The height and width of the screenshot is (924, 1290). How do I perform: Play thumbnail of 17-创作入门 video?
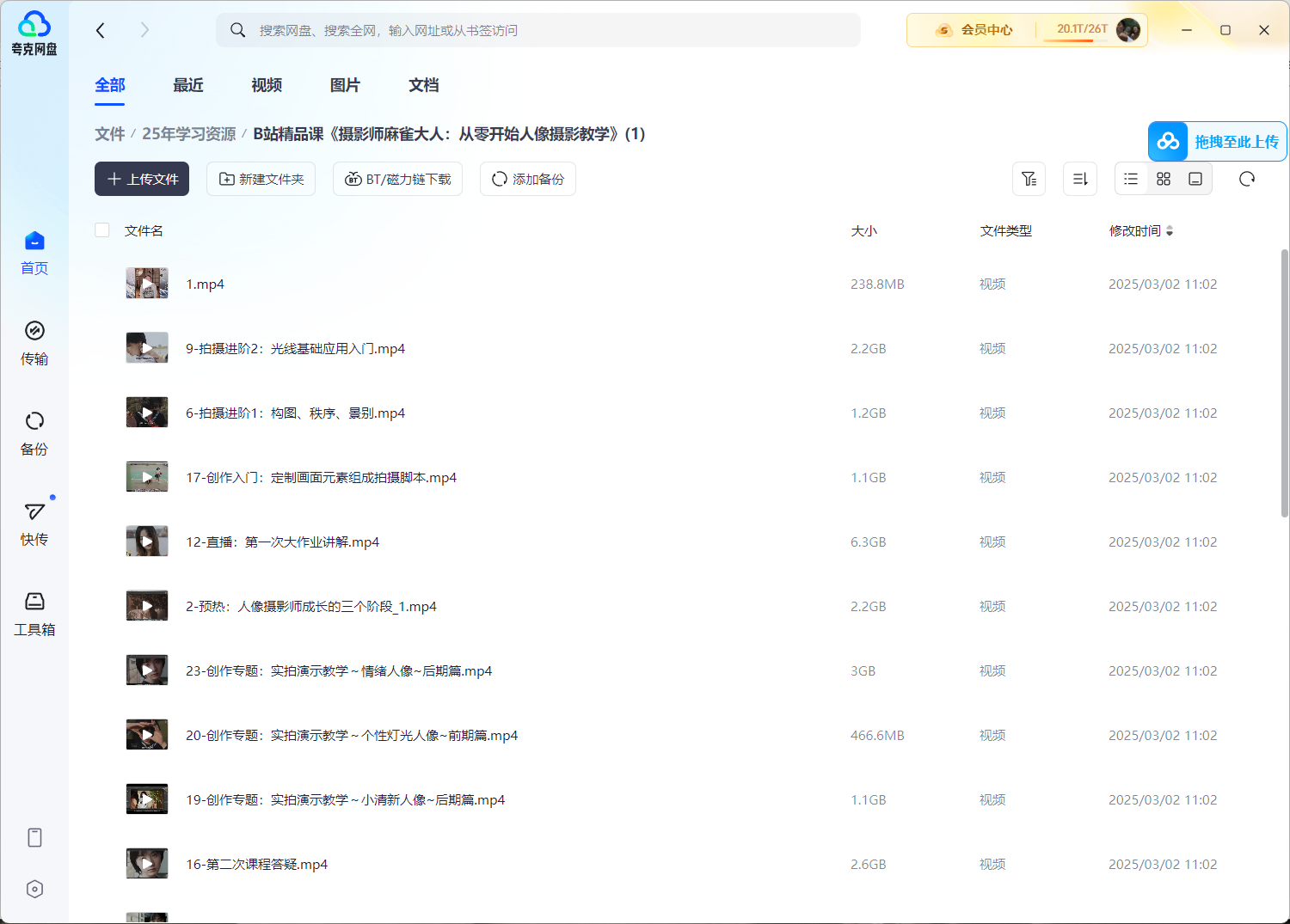147,476
